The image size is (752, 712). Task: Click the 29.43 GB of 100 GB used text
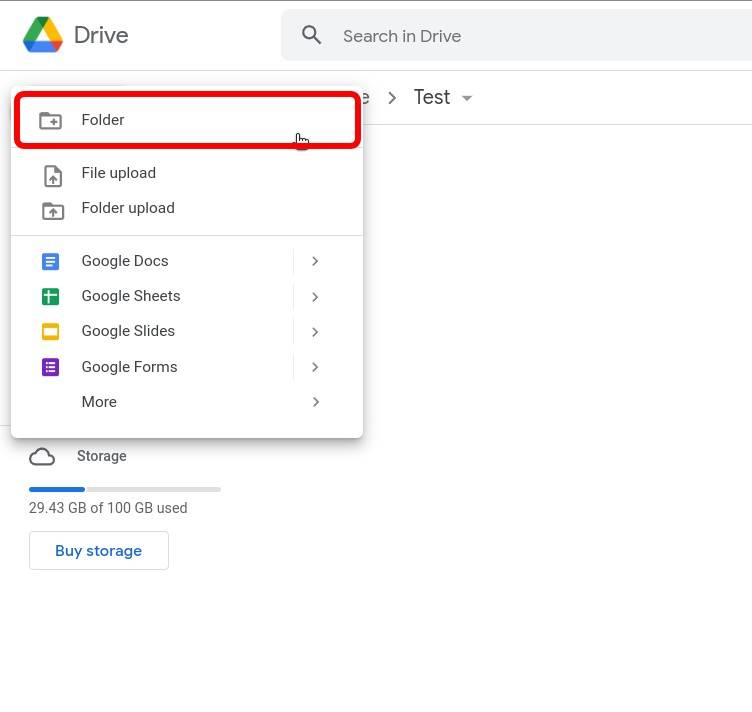[x=108, y=508]
